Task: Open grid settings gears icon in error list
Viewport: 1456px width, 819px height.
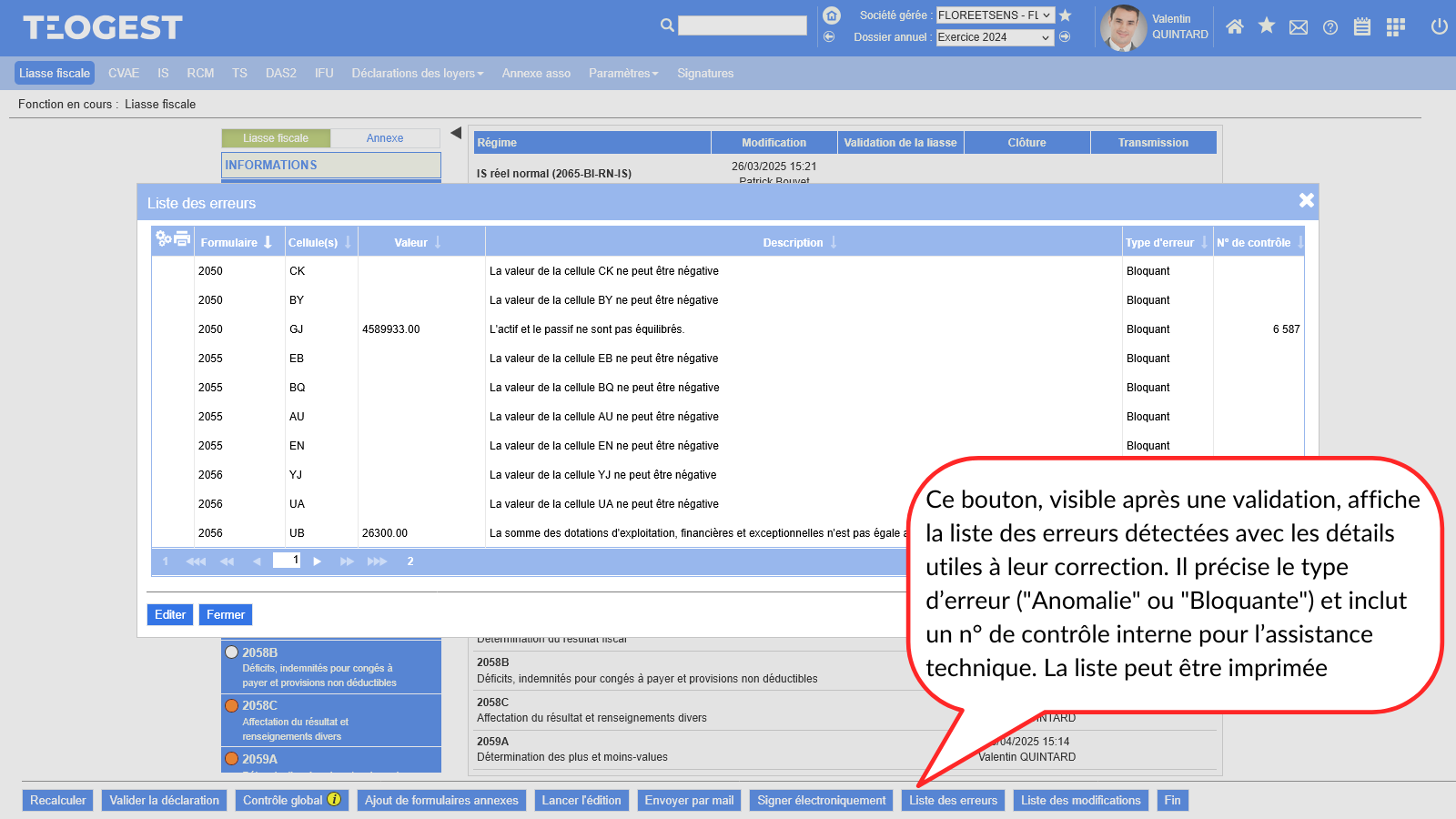Action: pyautogui.click(x=164, y=238)
